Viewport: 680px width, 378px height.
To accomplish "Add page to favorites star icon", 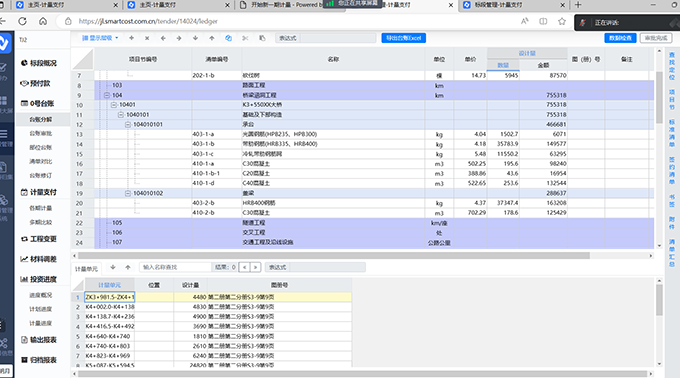I will pos(562,21).
